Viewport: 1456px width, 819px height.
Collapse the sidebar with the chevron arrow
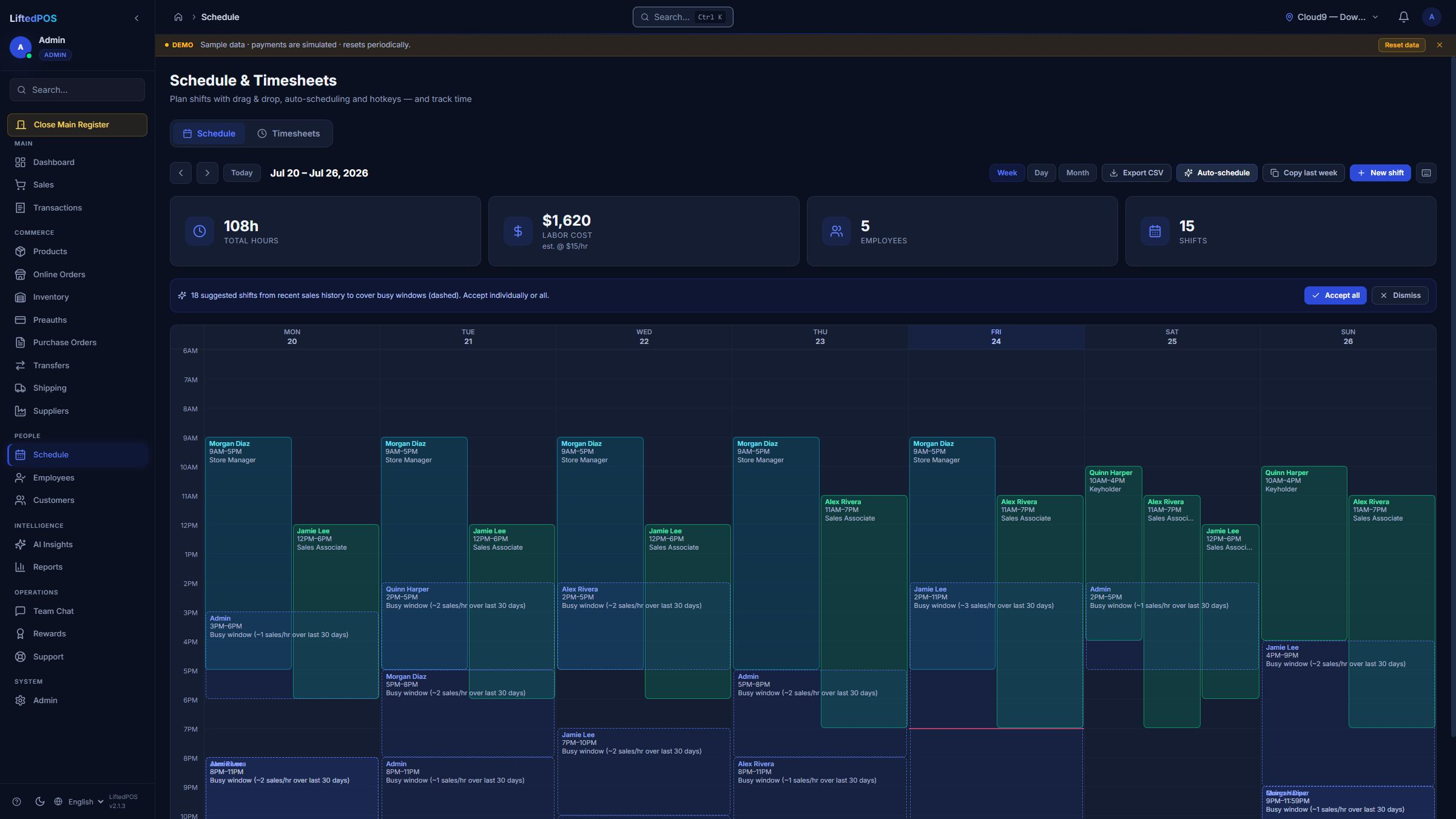136,18
